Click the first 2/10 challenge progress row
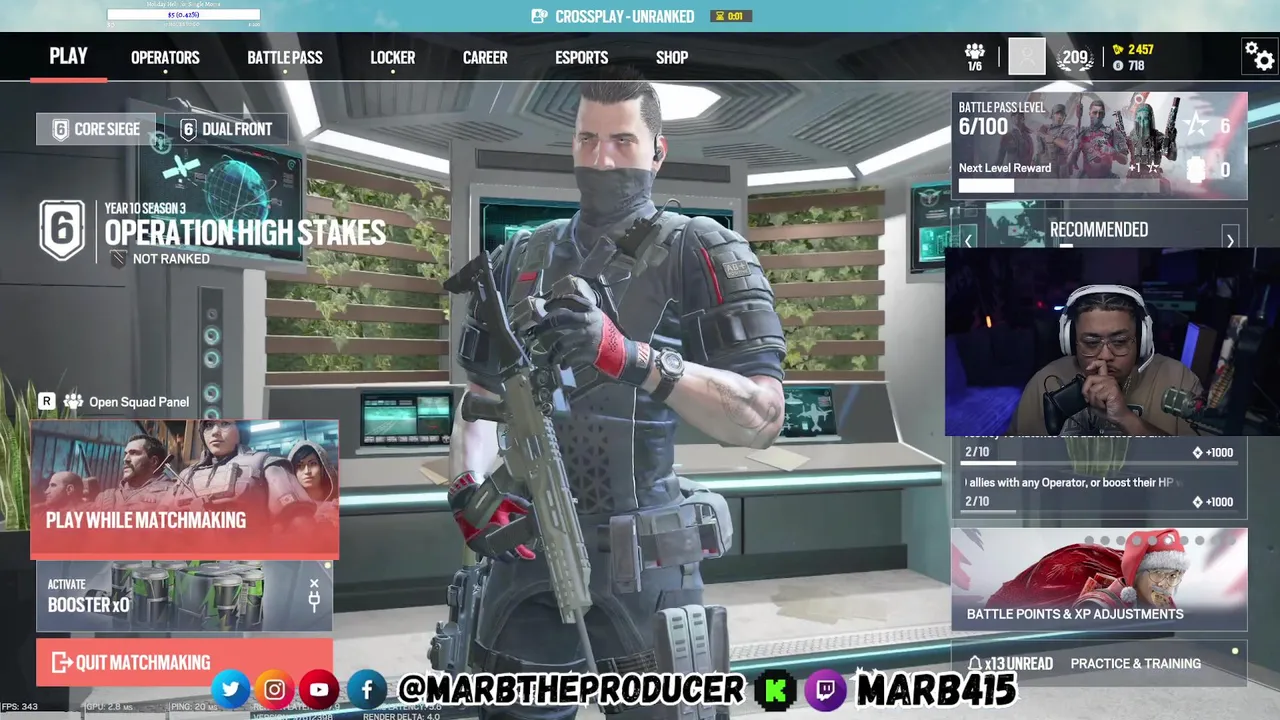The height and width of the screenshot is (720, 1280). [1099, 455]
